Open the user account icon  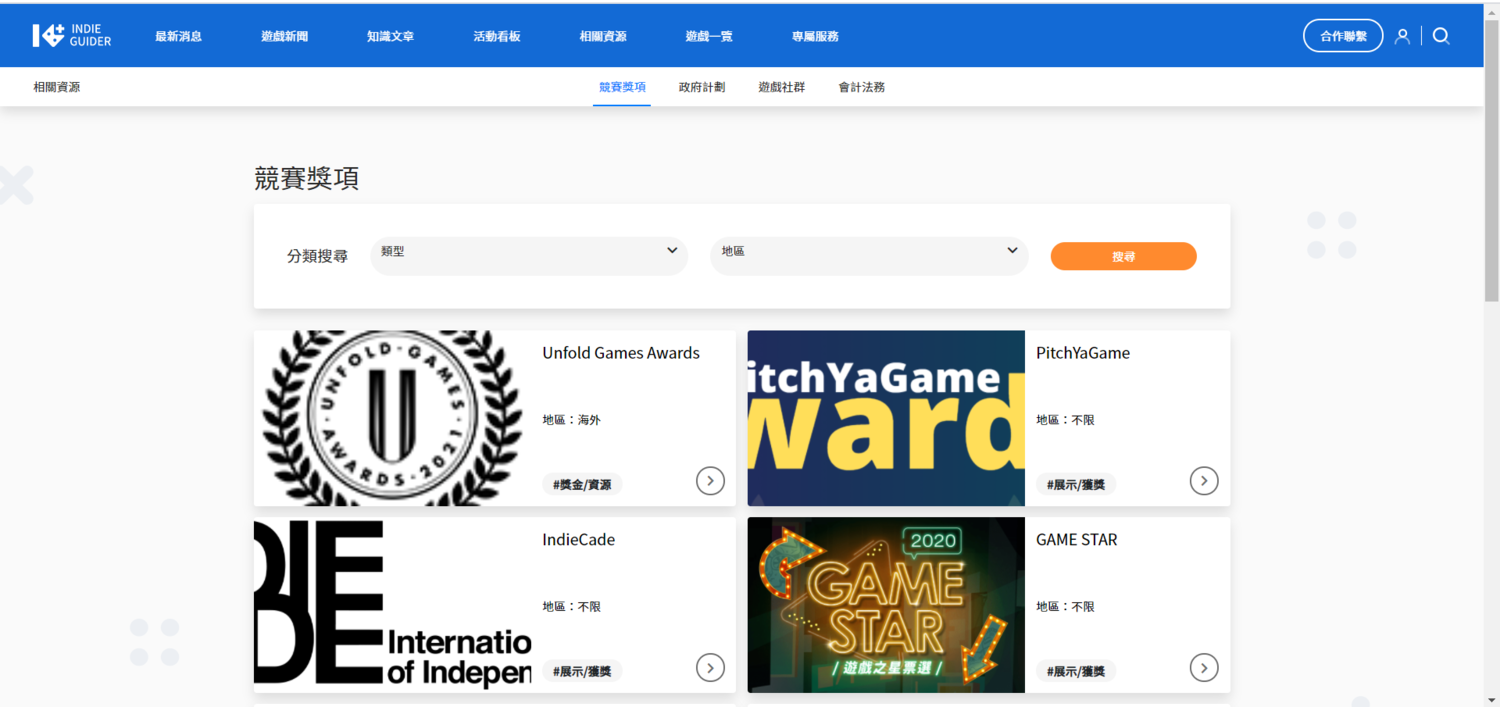[1402, 36]
